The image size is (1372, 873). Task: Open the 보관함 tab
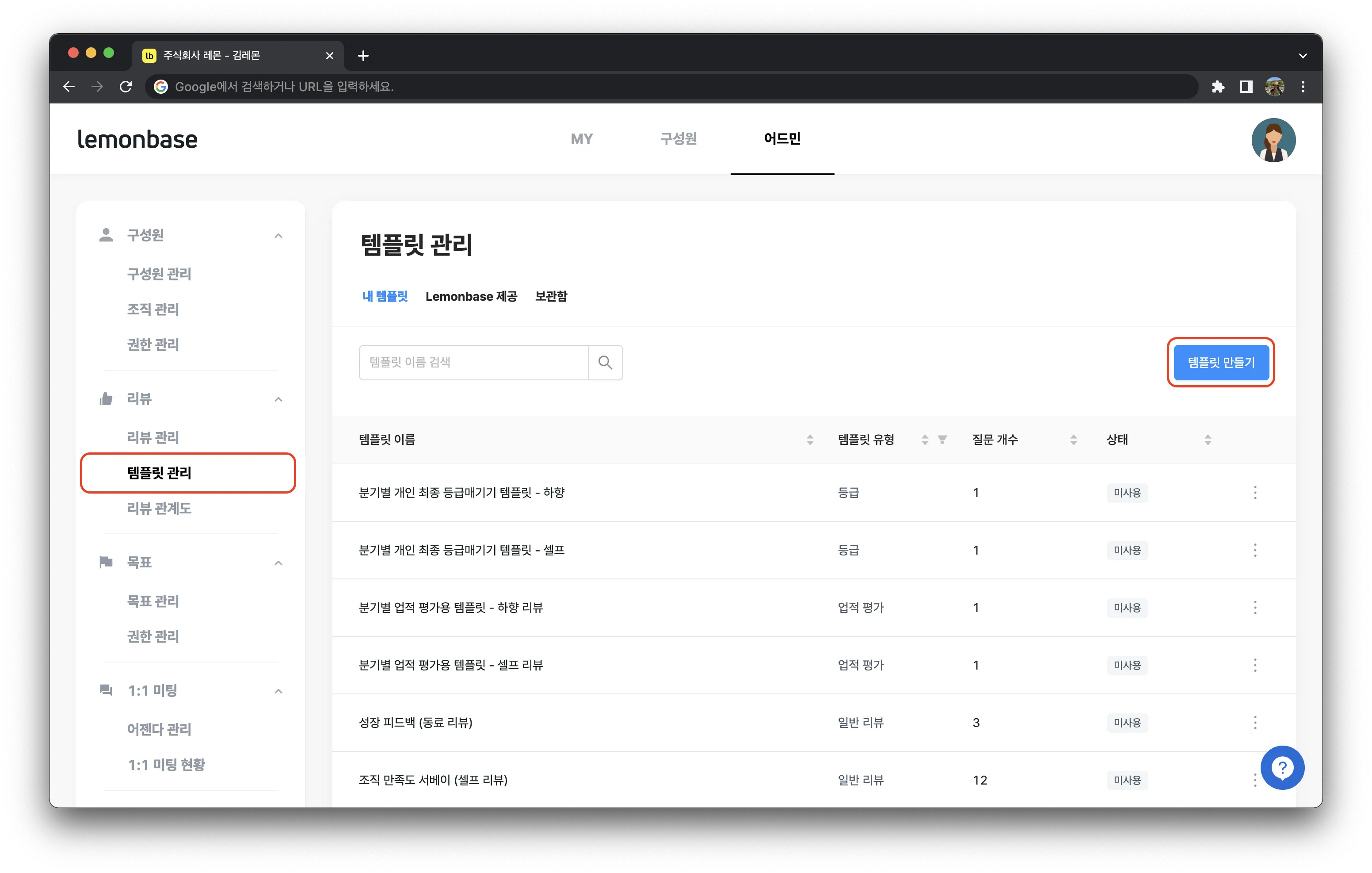(x=551, y=296)
